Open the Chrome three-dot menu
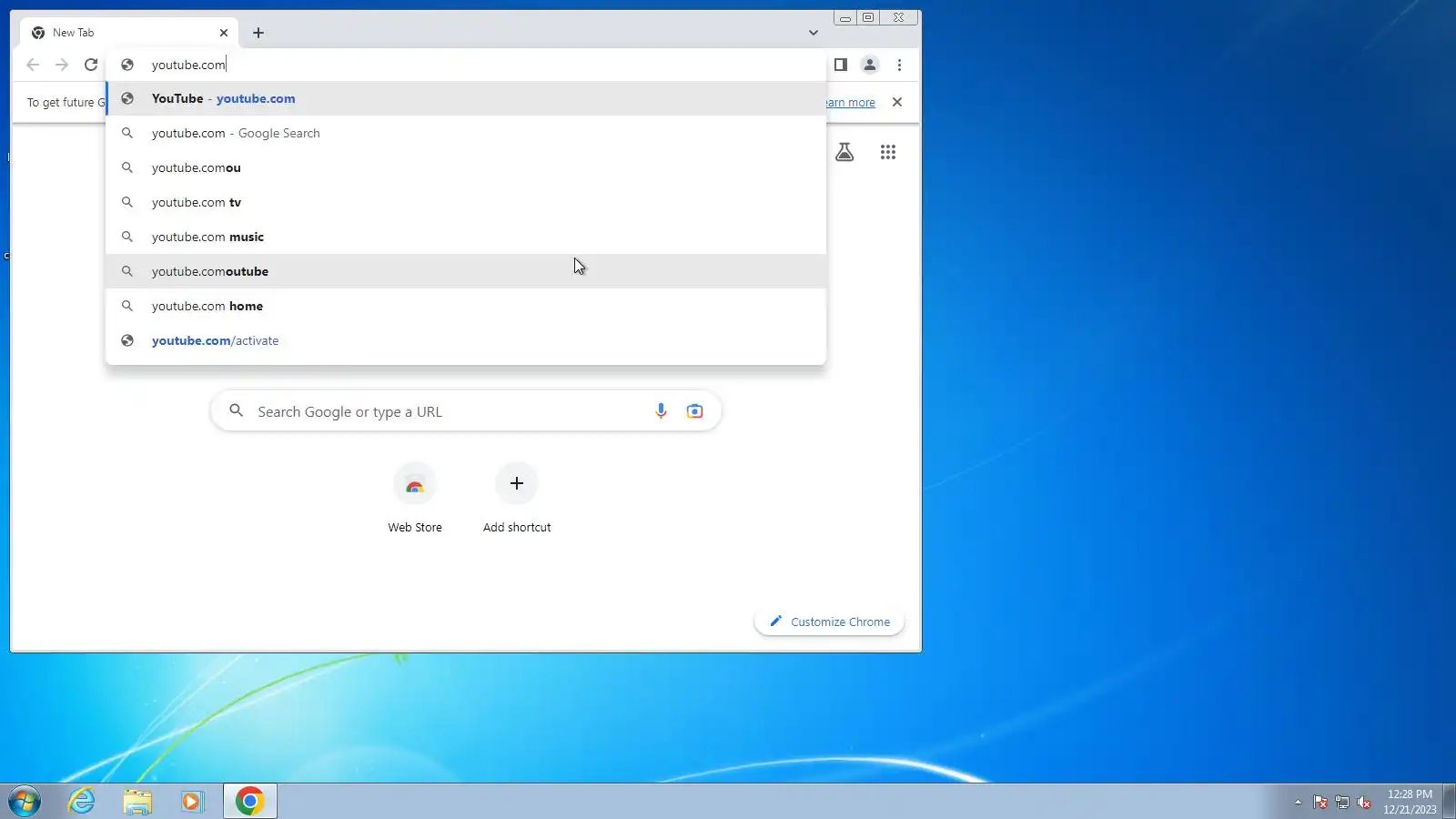 pos(900,65)
